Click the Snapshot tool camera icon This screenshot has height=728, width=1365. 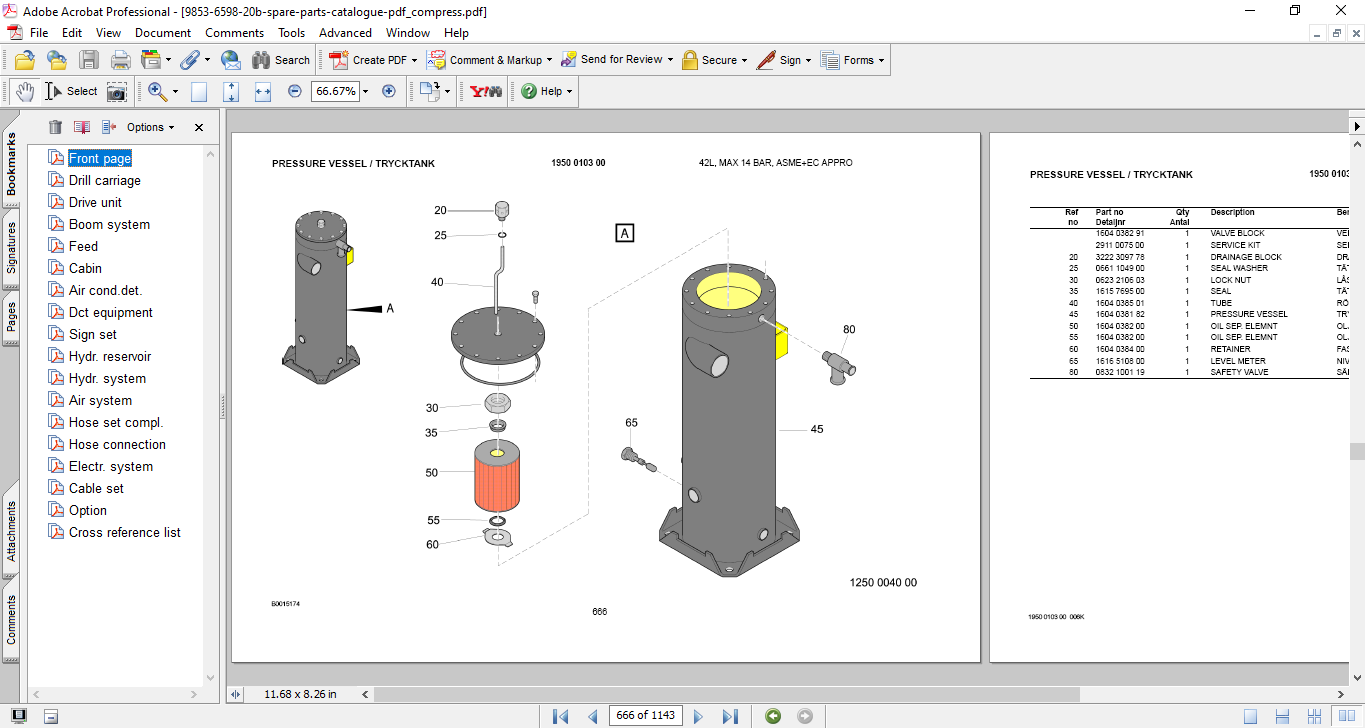(117, 91)
